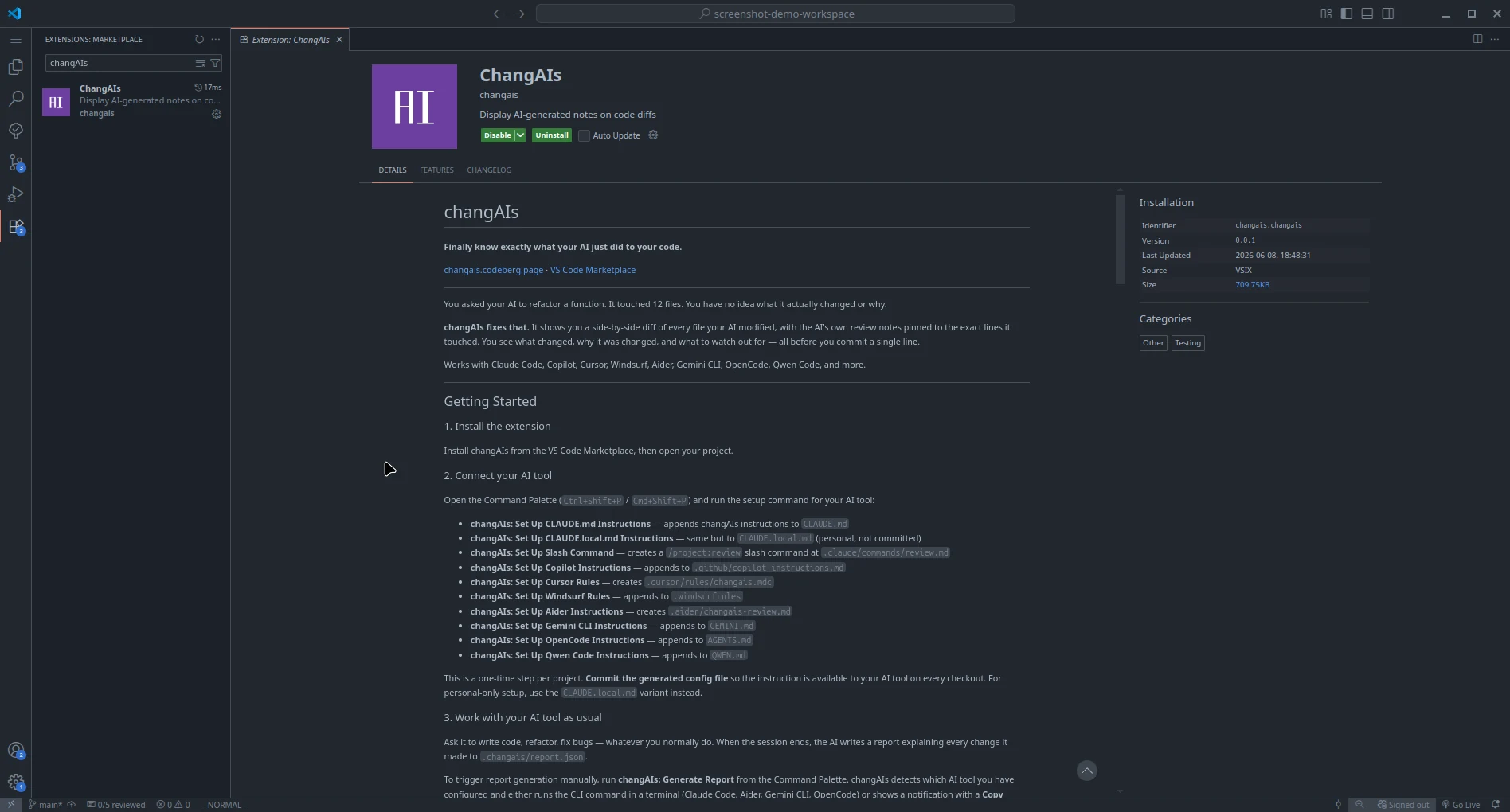This screenshot has height=812, width=1510.
Task: Select the ChangAIs extension in results list
Action: 131,100
